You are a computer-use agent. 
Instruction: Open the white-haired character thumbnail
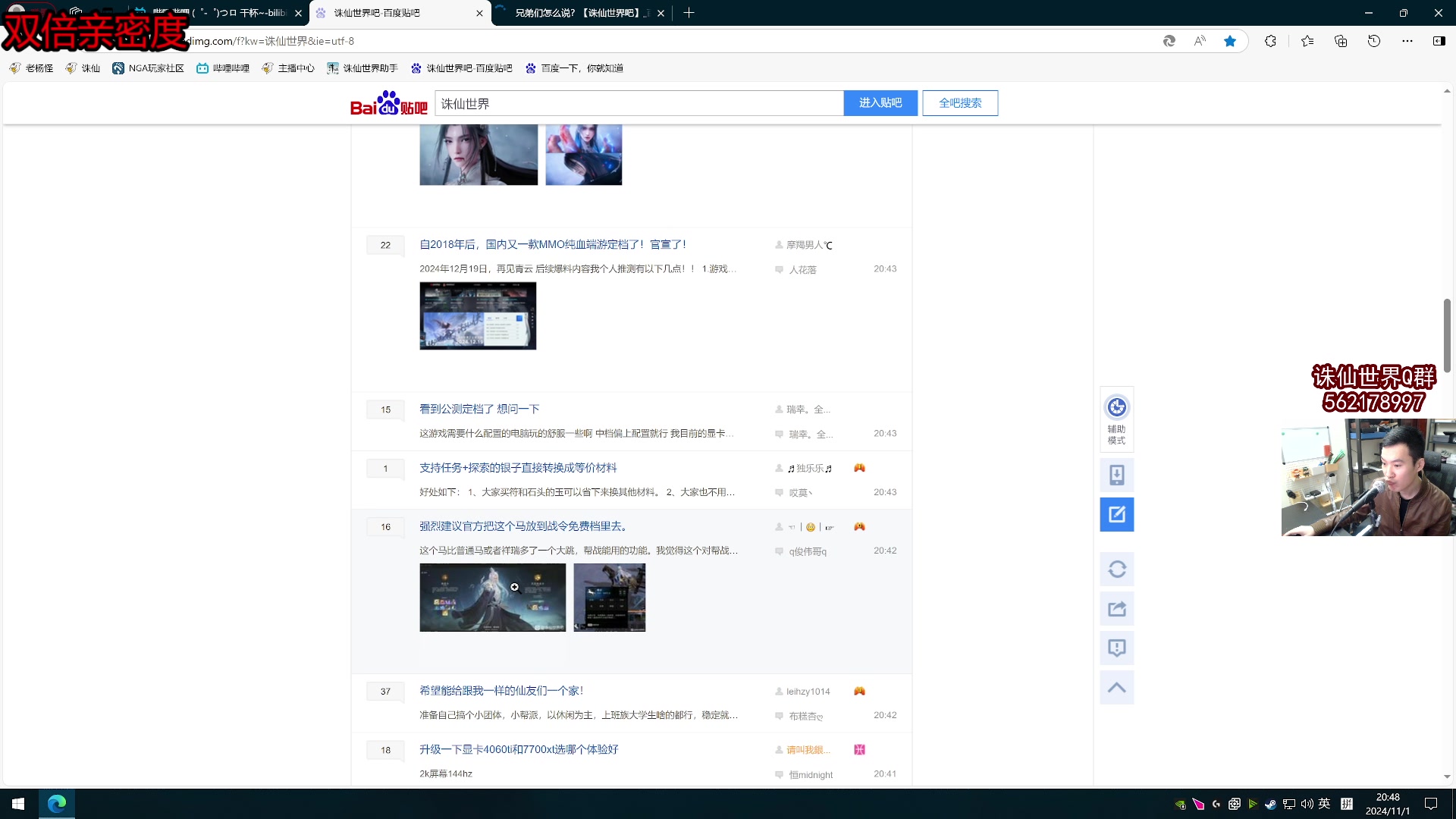pos(493,598)
